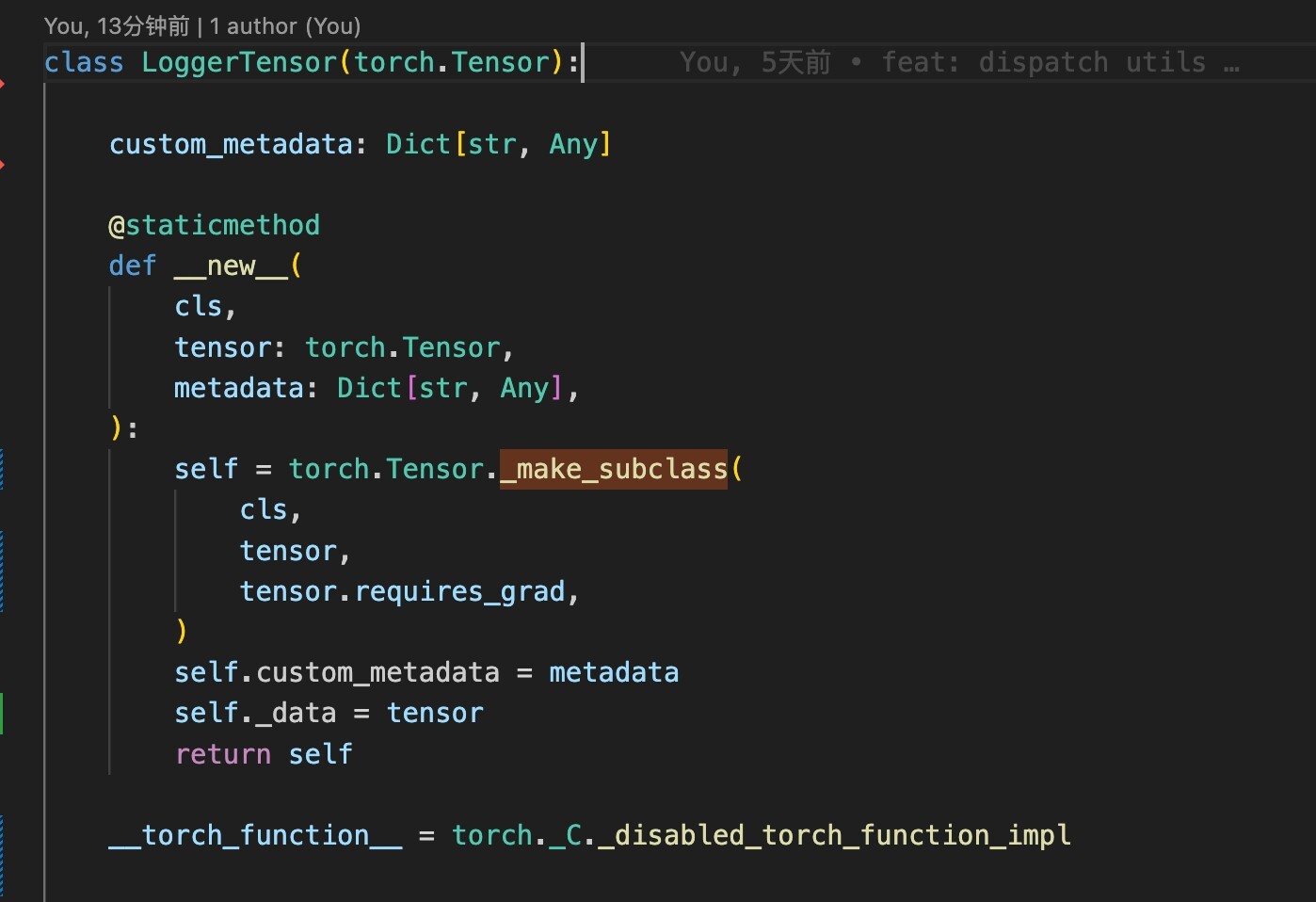Click the red gutter triangle beside custom_metadata declaration

click(x=3, y=166)
